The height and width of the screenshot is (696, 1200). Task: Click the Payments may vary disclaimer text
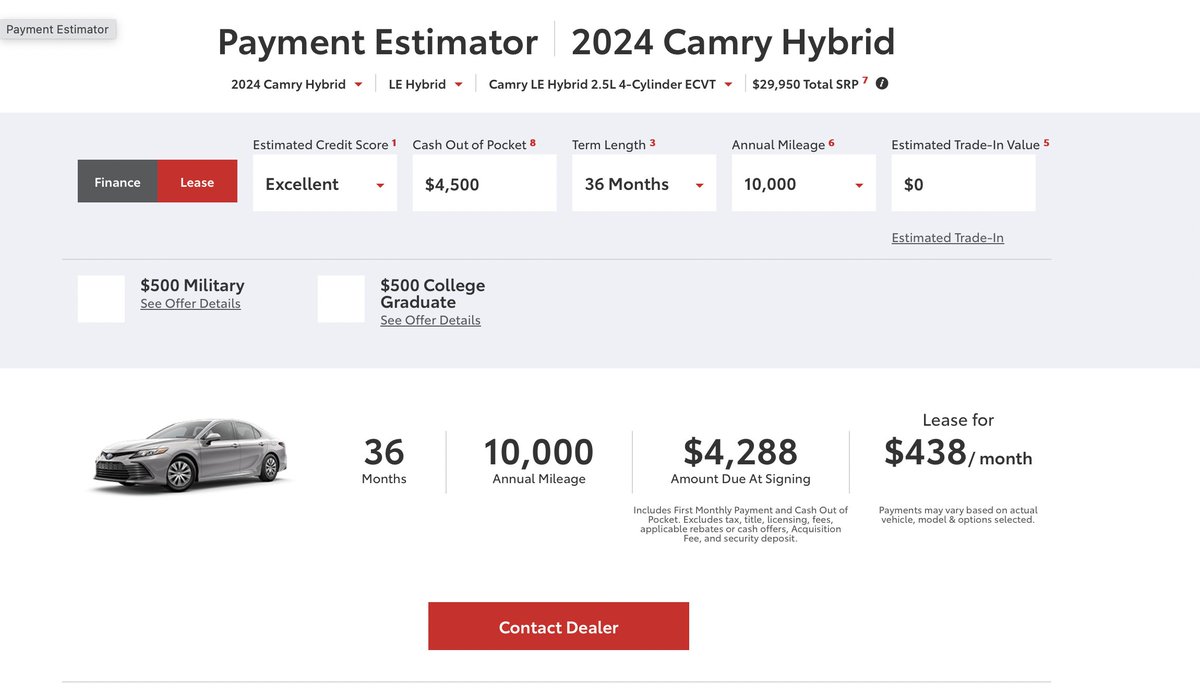(x=958, y=515)
